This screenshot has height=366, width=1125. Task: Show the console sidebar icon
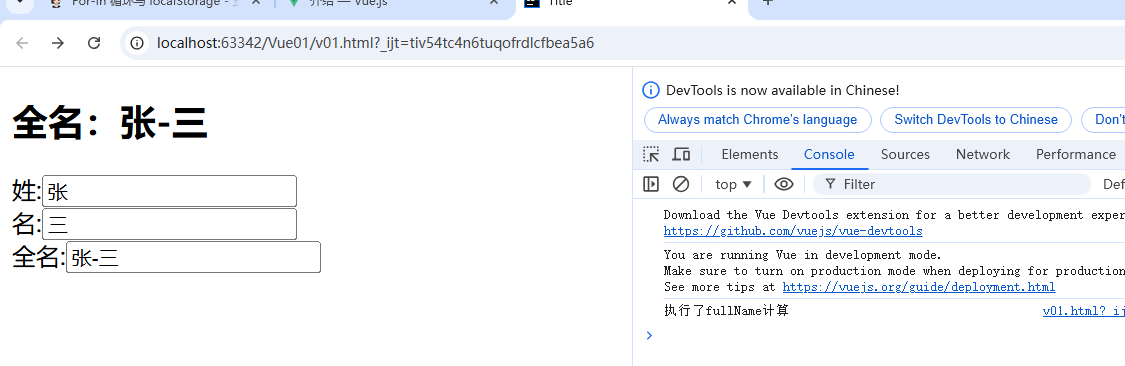[651, 184]
